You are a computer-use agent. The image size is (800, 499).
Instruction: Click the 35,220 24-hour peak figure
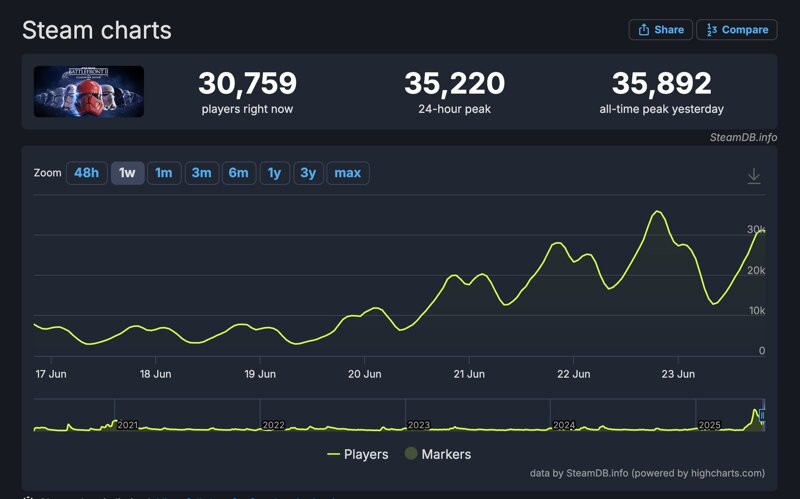455,83
